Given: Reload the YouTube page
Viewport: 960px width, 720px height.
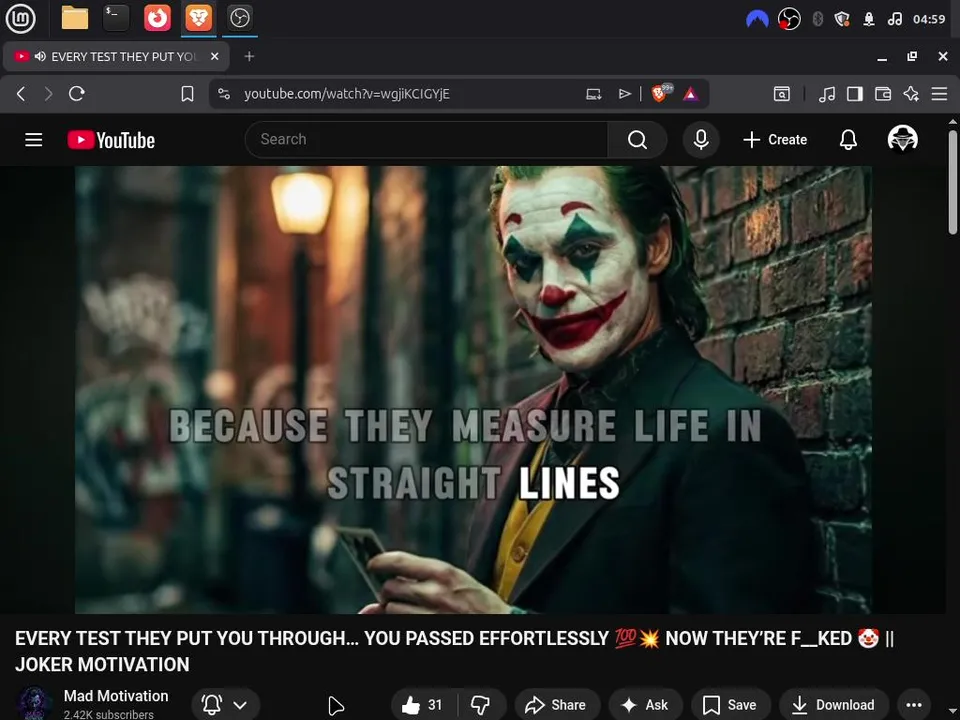Looking at the screenshot, I should (x=77, y=94).
